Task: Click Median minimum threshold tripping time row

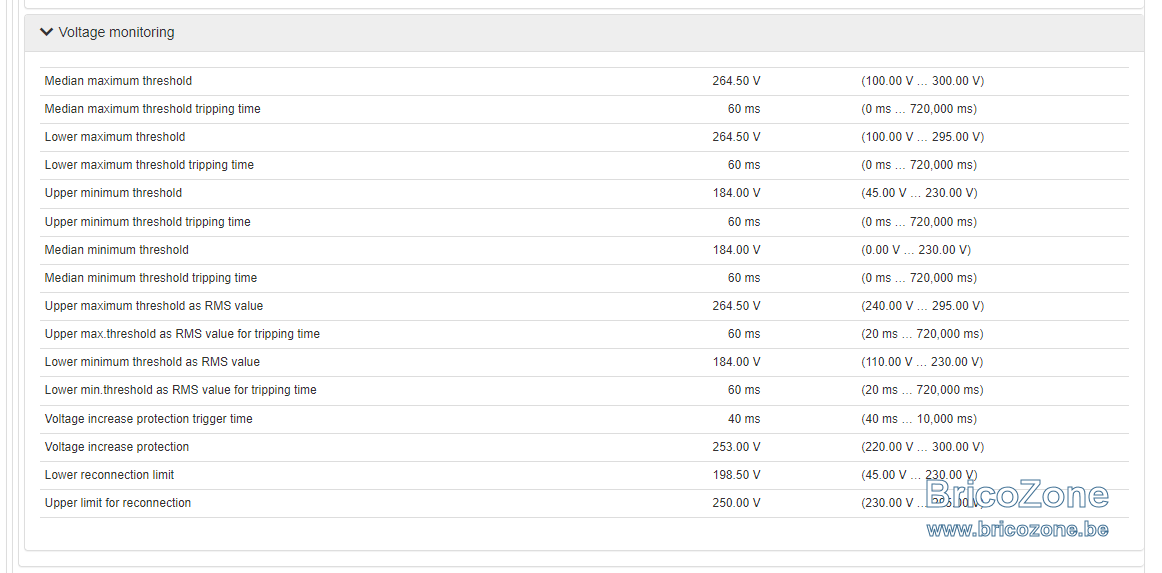Action: click(584, 278)
